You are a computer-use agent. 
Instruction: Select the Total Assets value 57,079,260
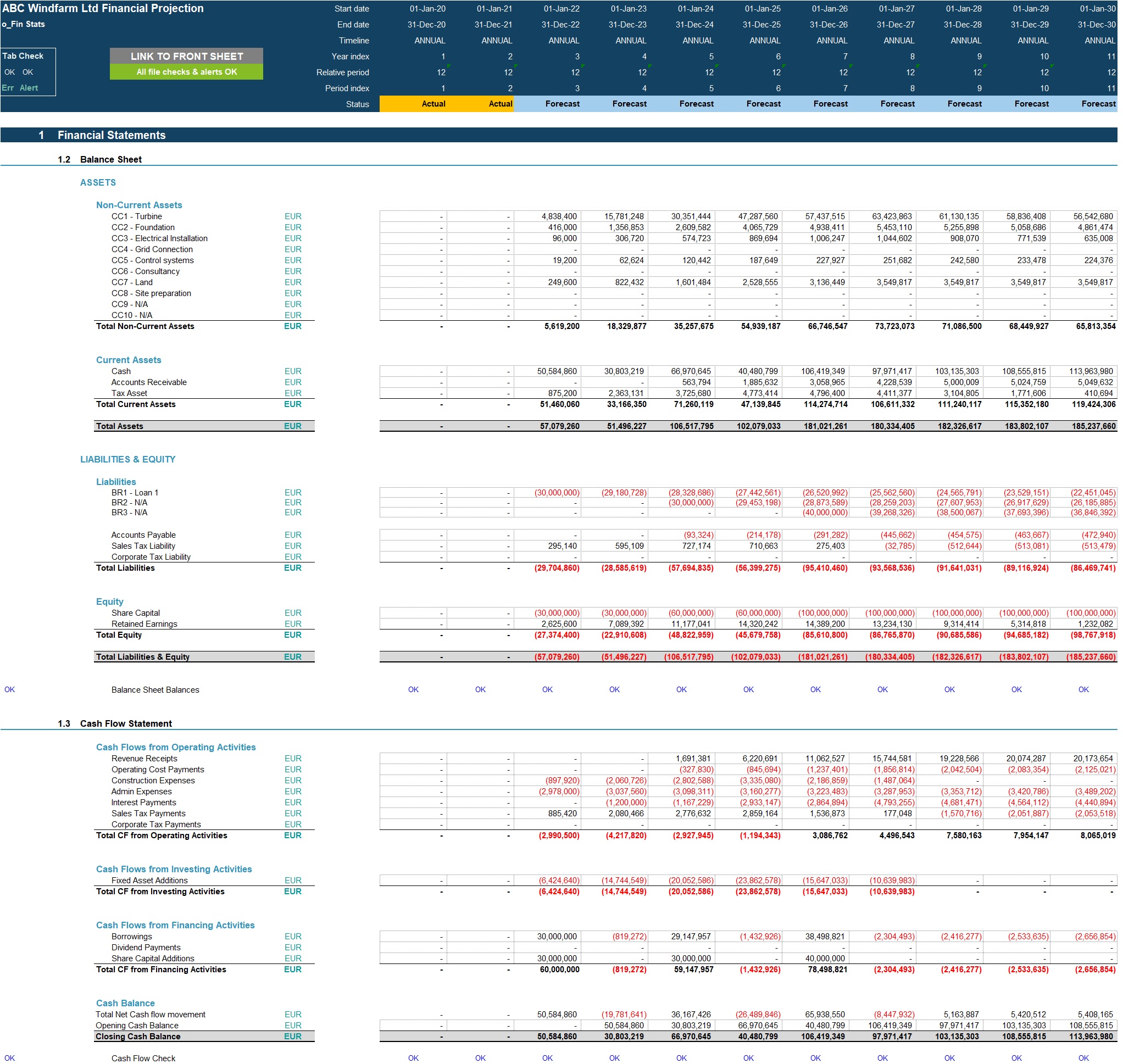560,426
